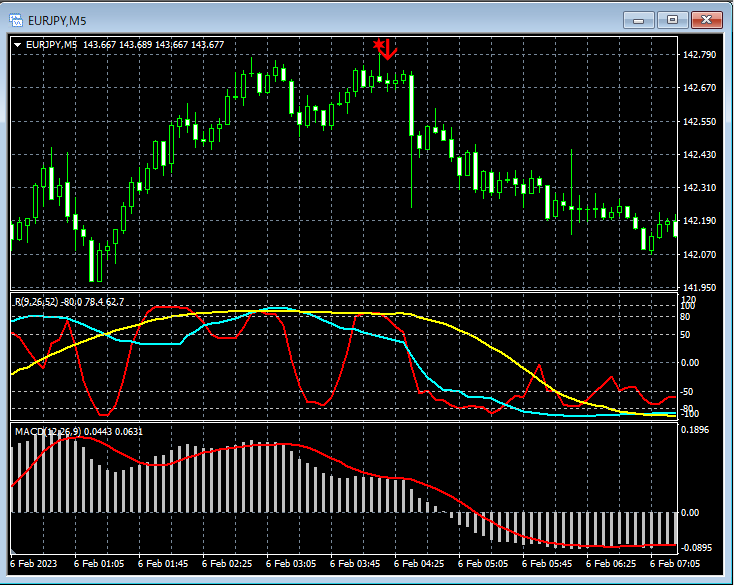The width and height of the screenshot is (735, 585).
Task: Click the 142.790 price axis label
Action: pyautogui.click(x=701, y=54)
